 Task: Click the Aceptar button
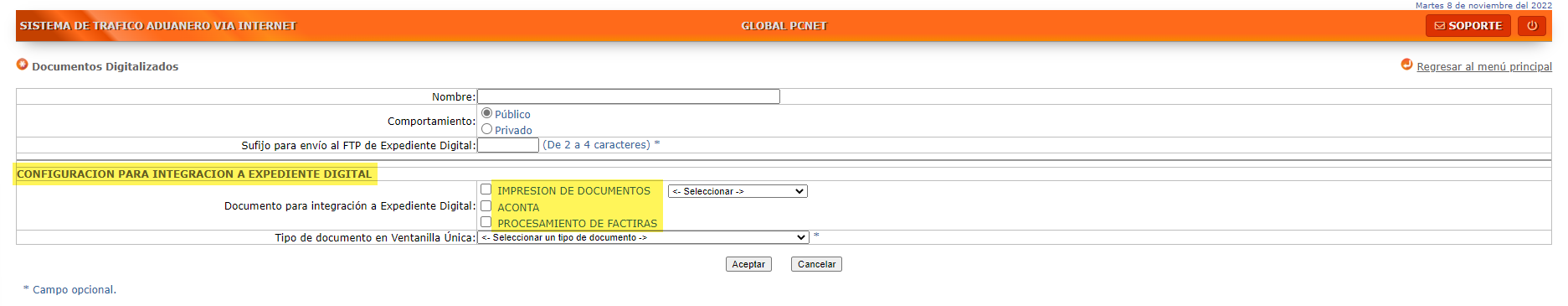point(748,264)
